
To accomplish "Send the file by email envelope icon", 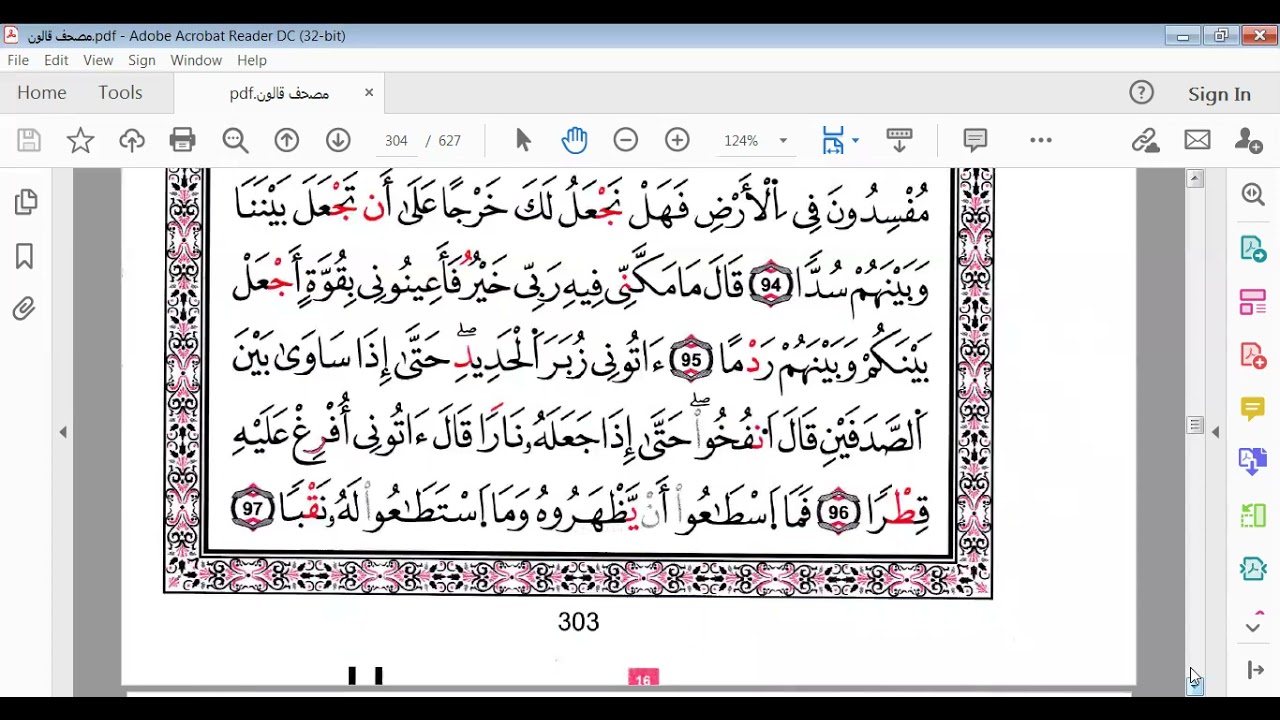I will click(x=1197, y=140).
